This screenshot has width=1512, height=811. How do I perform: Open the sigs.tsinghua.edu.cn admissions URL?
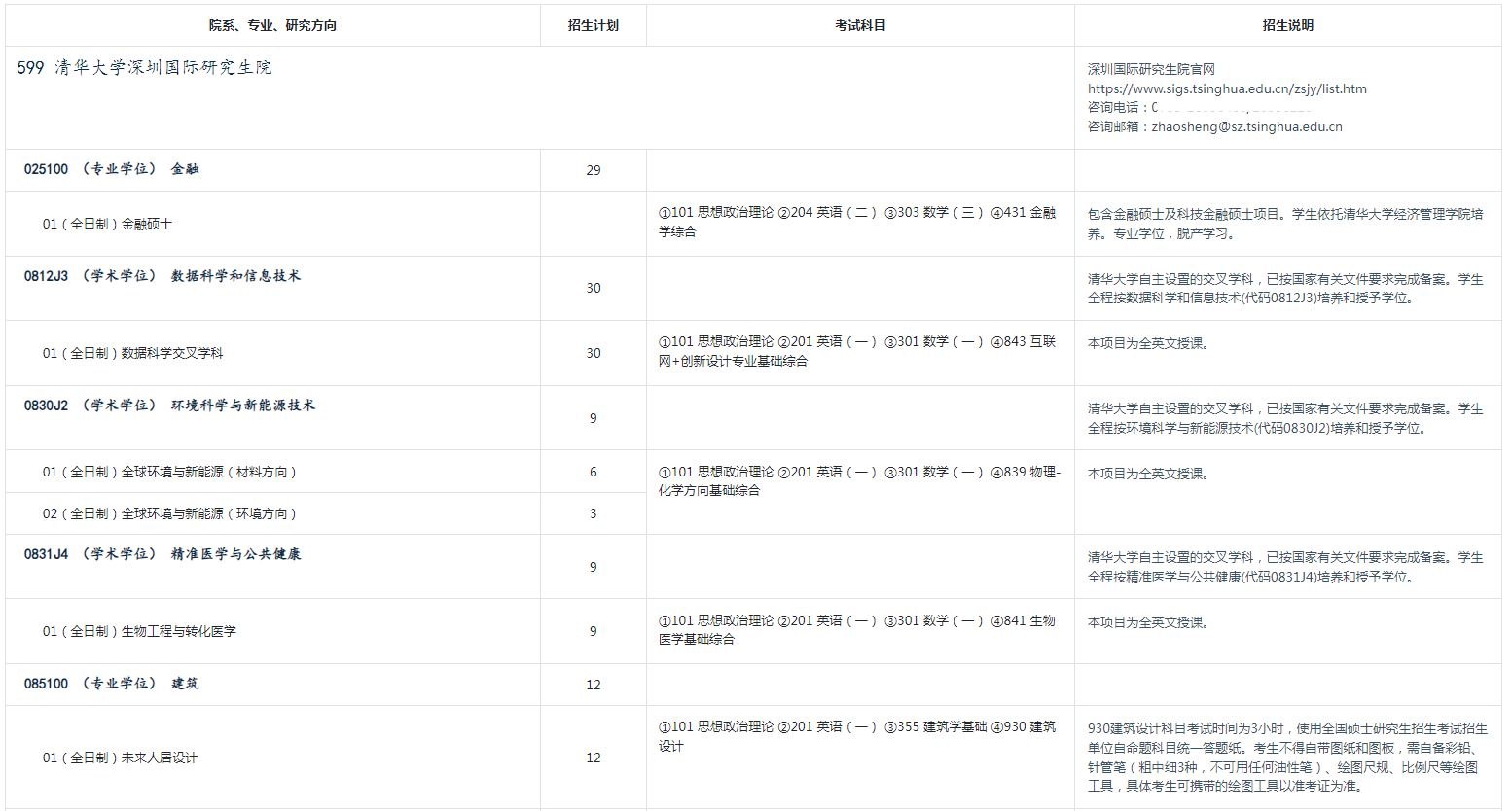pyautogui.click(x=1226, y=88)
